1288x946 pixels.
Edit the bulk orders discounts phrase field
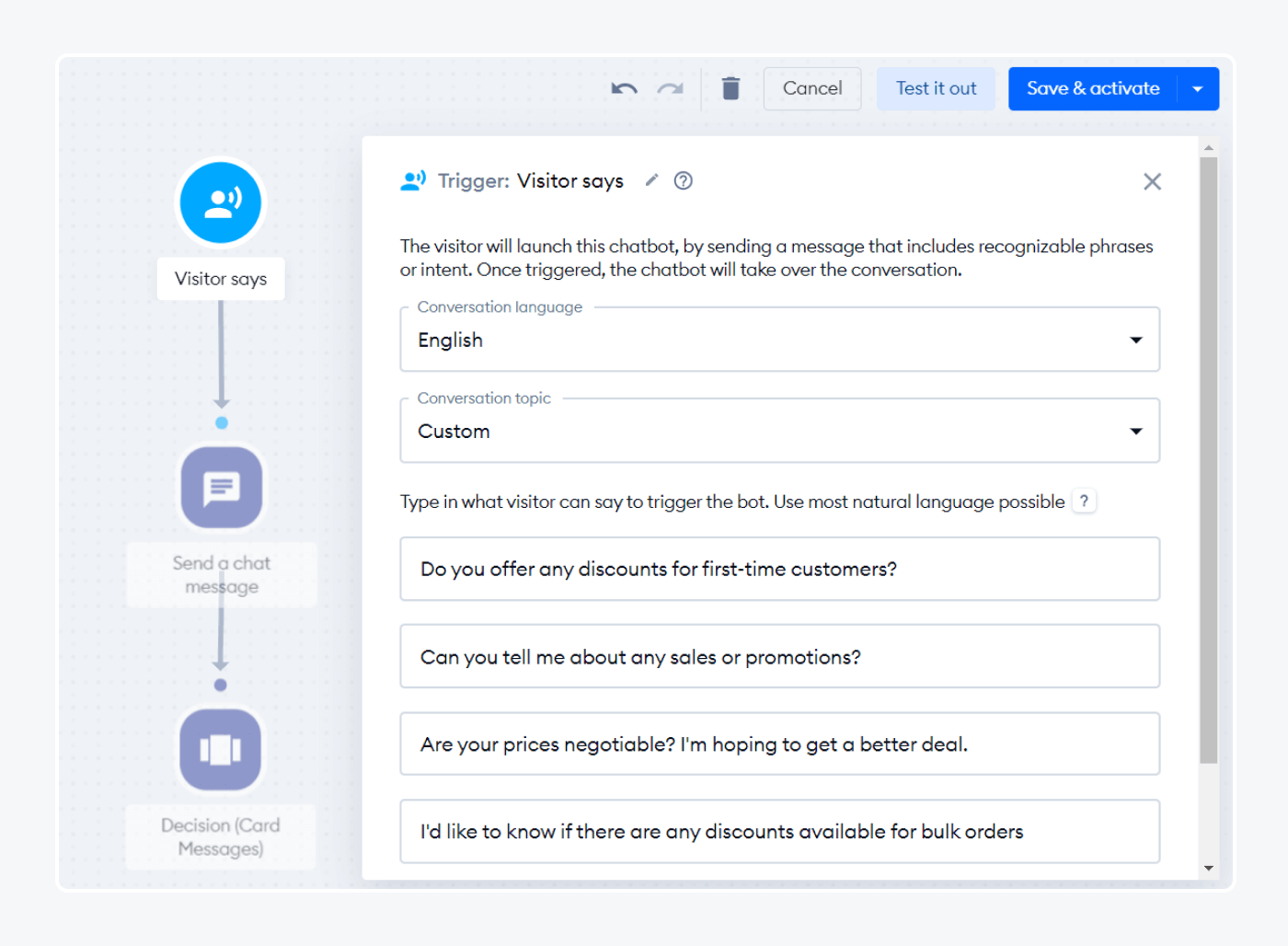click(780, 831)
